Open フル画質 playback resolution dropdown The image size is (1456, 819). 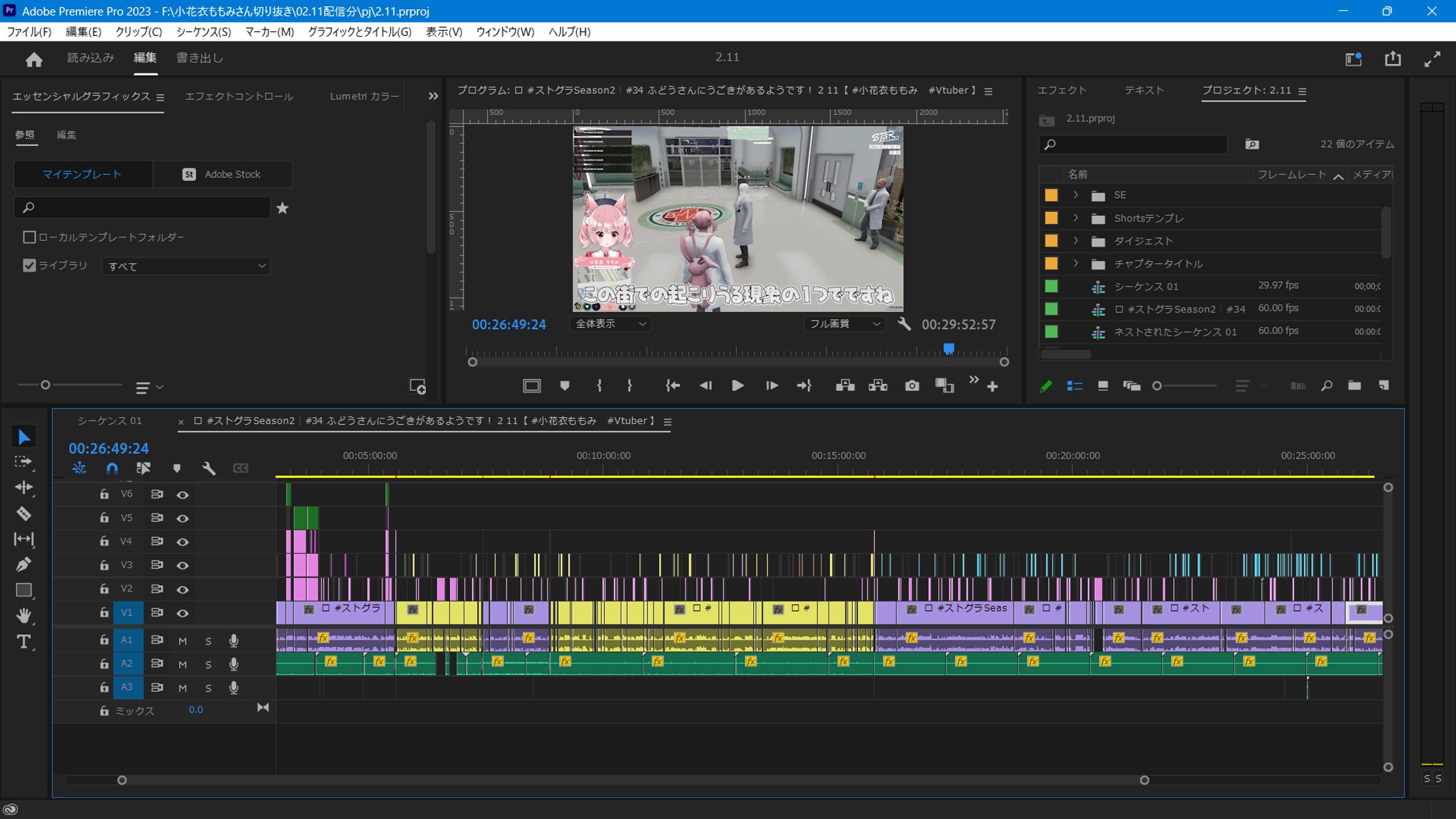844,324
